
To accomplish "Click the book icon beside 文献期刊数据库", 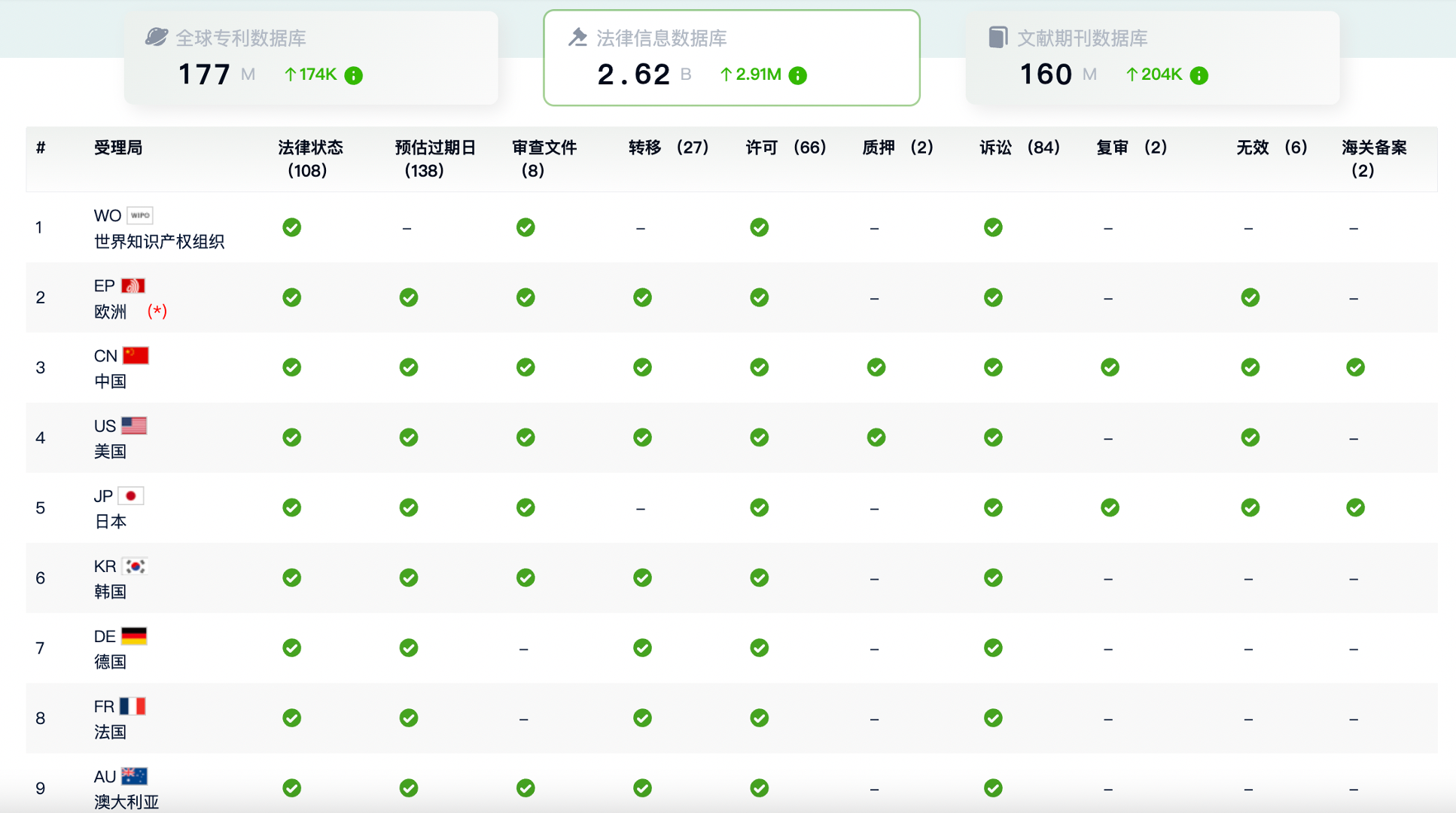I will 998,37.
